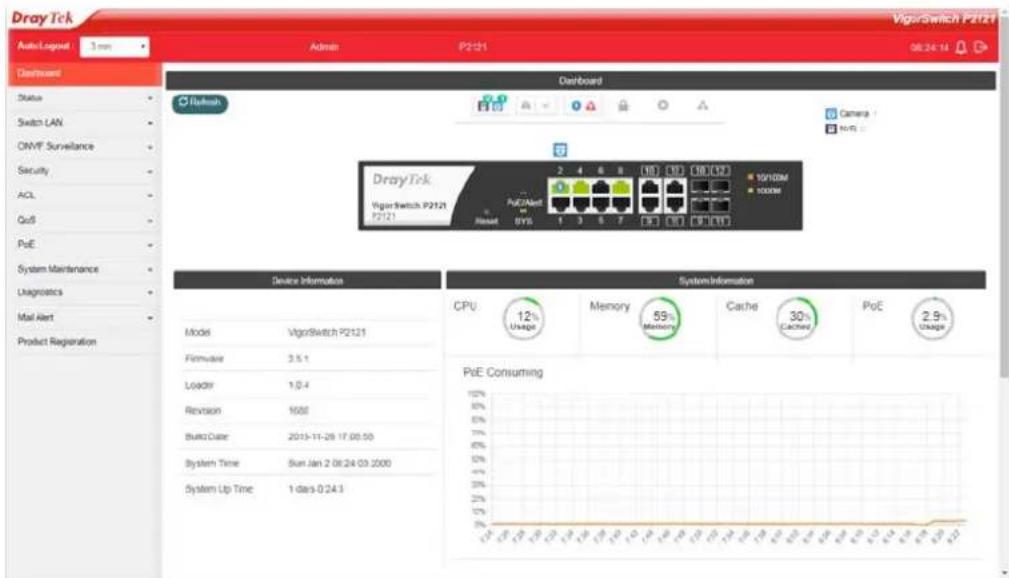Click the CPU usage gauge
Image resolution: width=1009 pixels, height=578 pixels.
(523, 318)
